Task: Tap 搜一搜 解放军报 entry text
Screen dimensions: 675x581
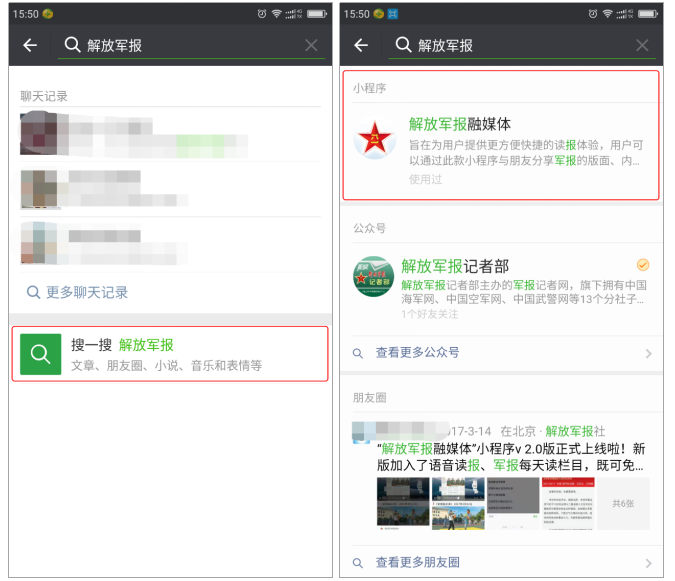Action: [122, 345]
